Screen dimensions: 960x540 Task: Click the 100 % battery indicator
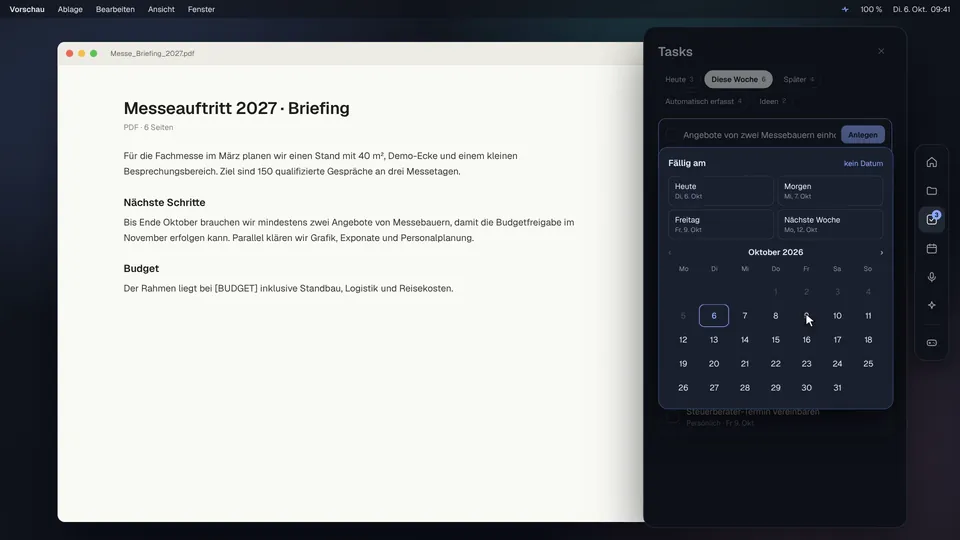click(x=871, y=9)
